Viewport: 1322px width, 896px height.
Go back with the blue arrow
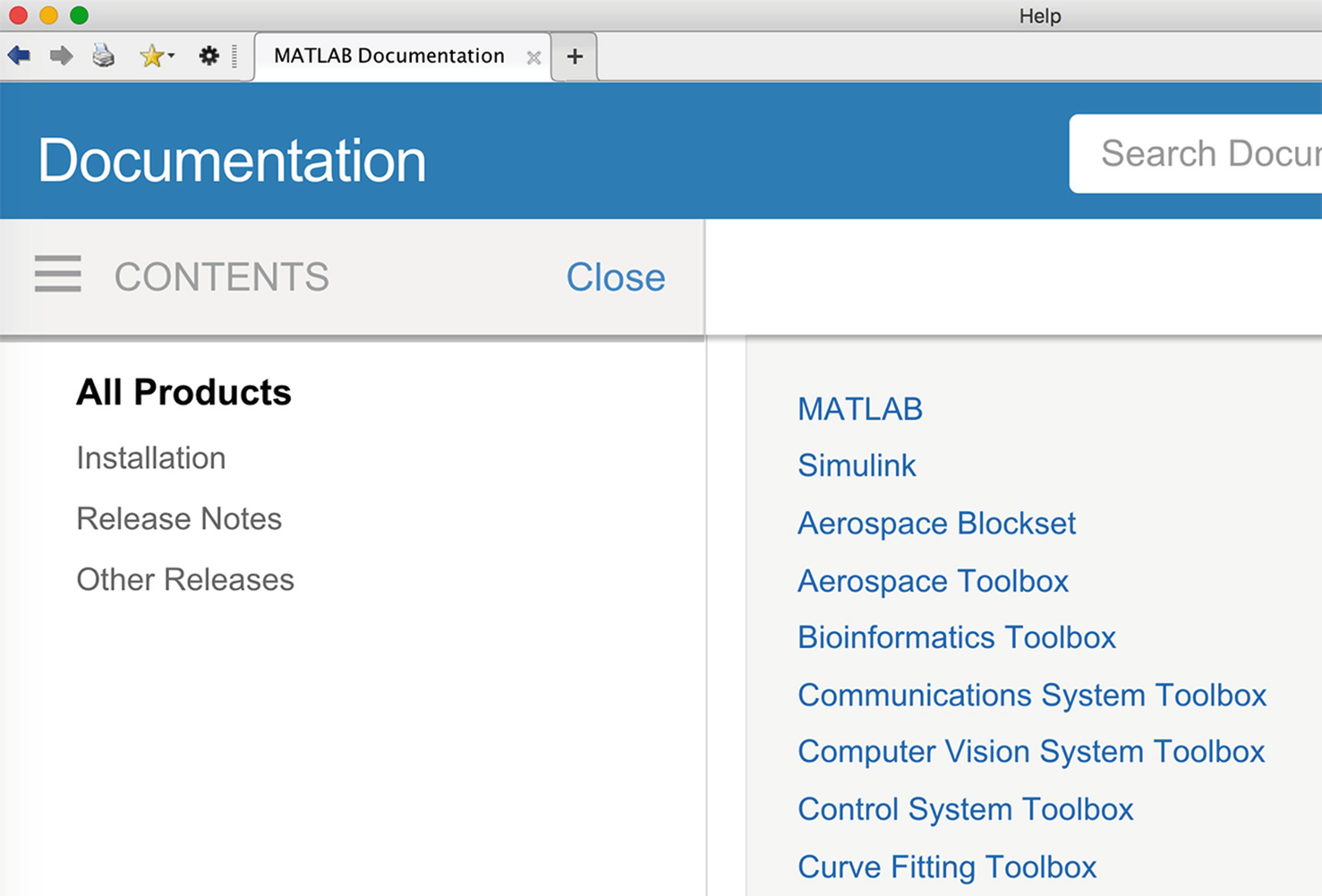pos(19,56)
